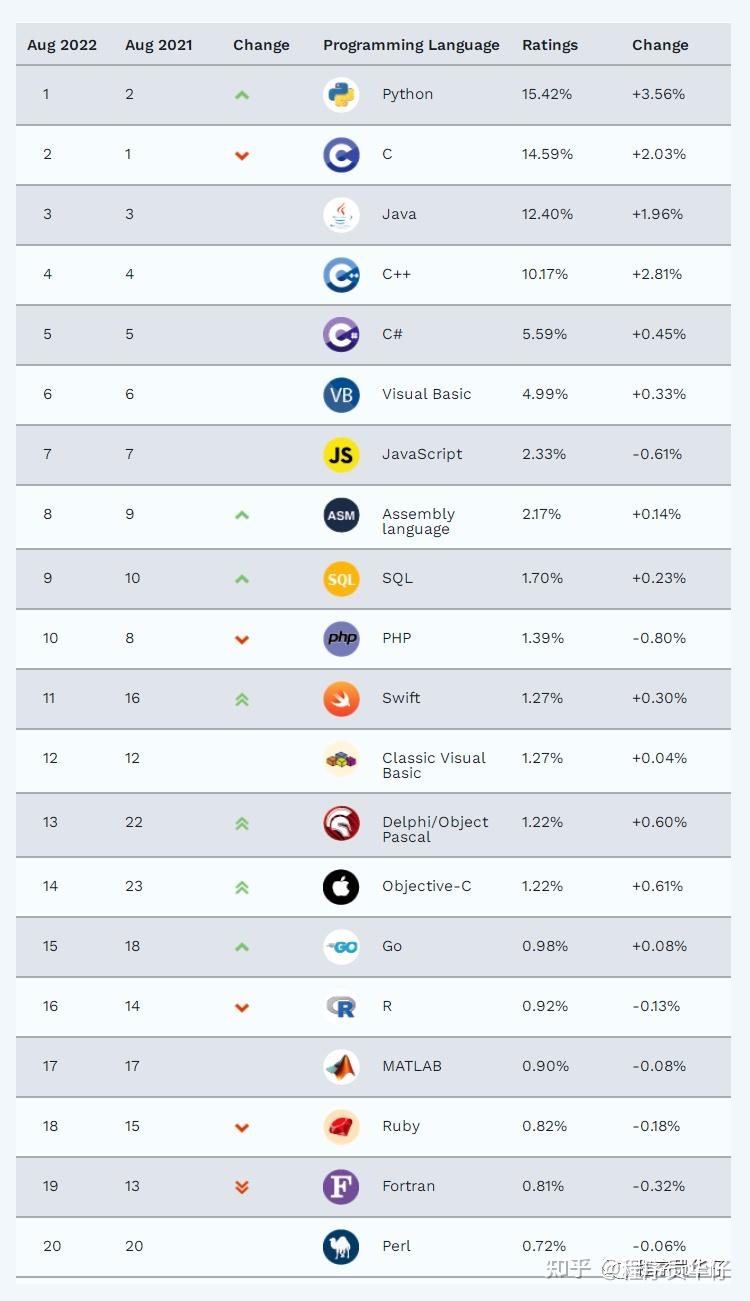Viewport: 750px width, 1301px height.
Task: Click the red down arrow for C
Action: 242,155
